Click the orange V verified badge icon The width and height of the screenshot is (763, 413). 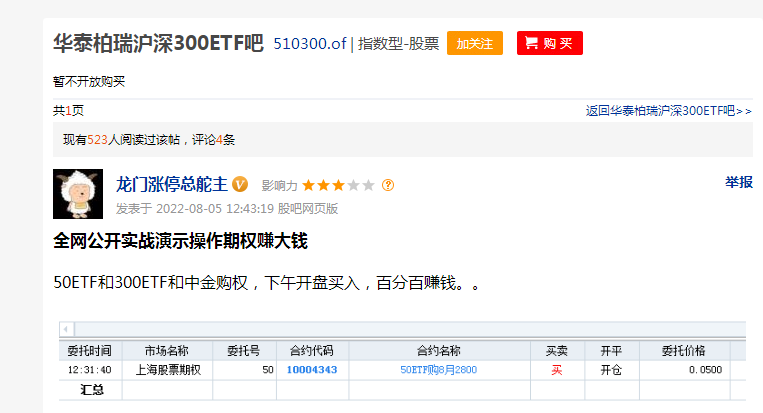pos(239,184)
